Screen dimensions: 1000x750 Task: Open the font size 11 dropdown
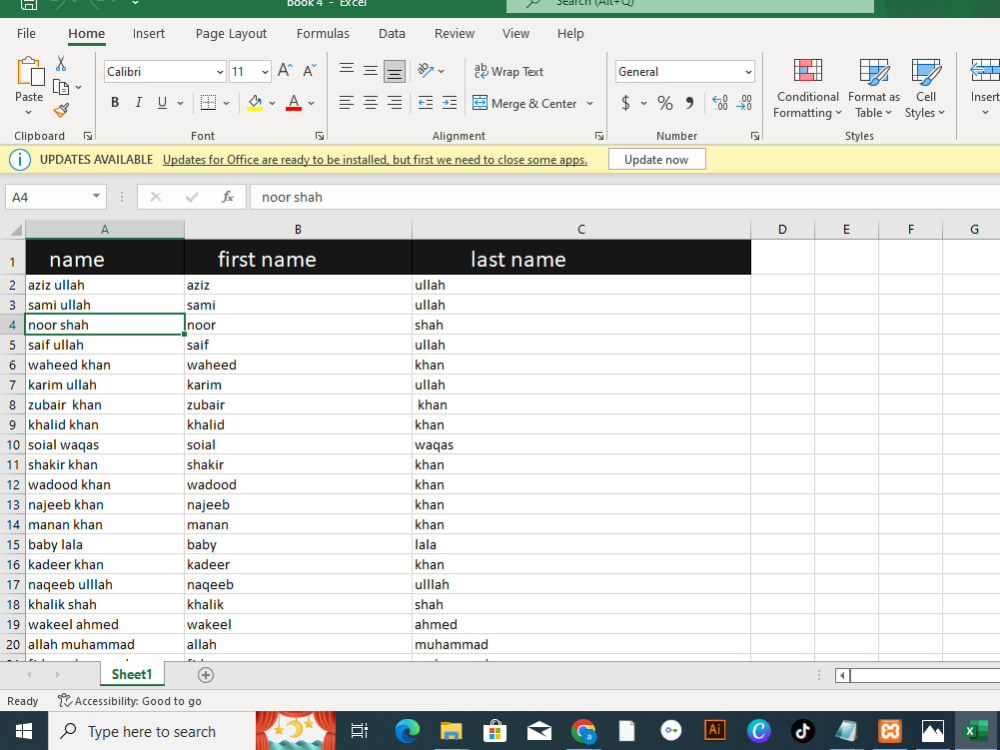point(265,72)
